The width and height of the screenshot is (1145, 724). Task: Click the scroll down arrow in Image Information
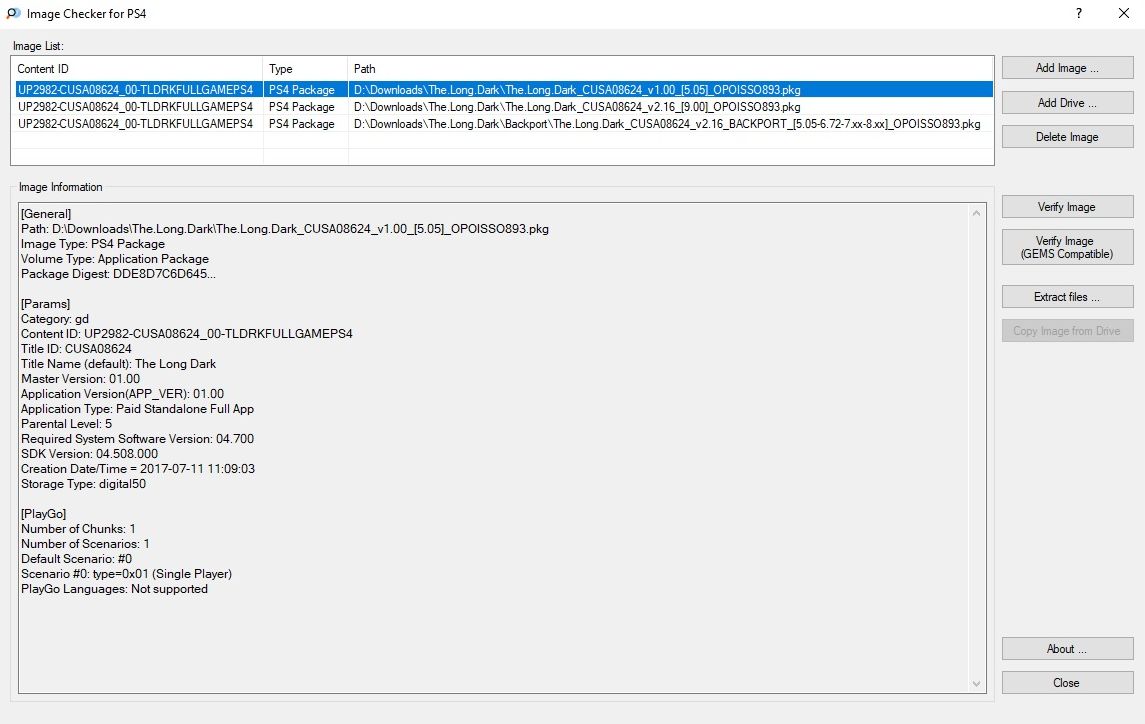tap(976, 684)
